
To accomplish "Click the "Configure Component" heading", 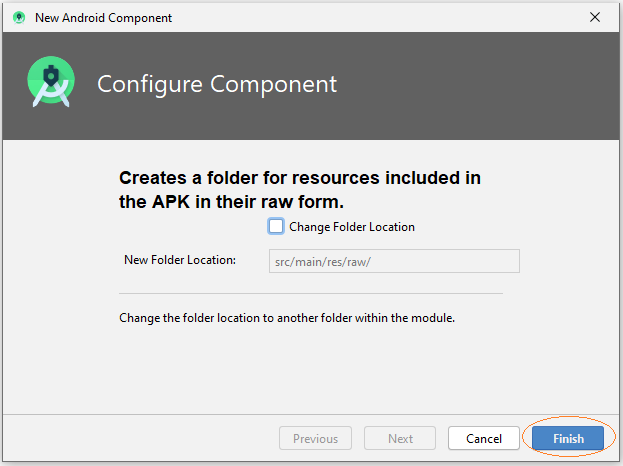I will [x=217, y=84].
